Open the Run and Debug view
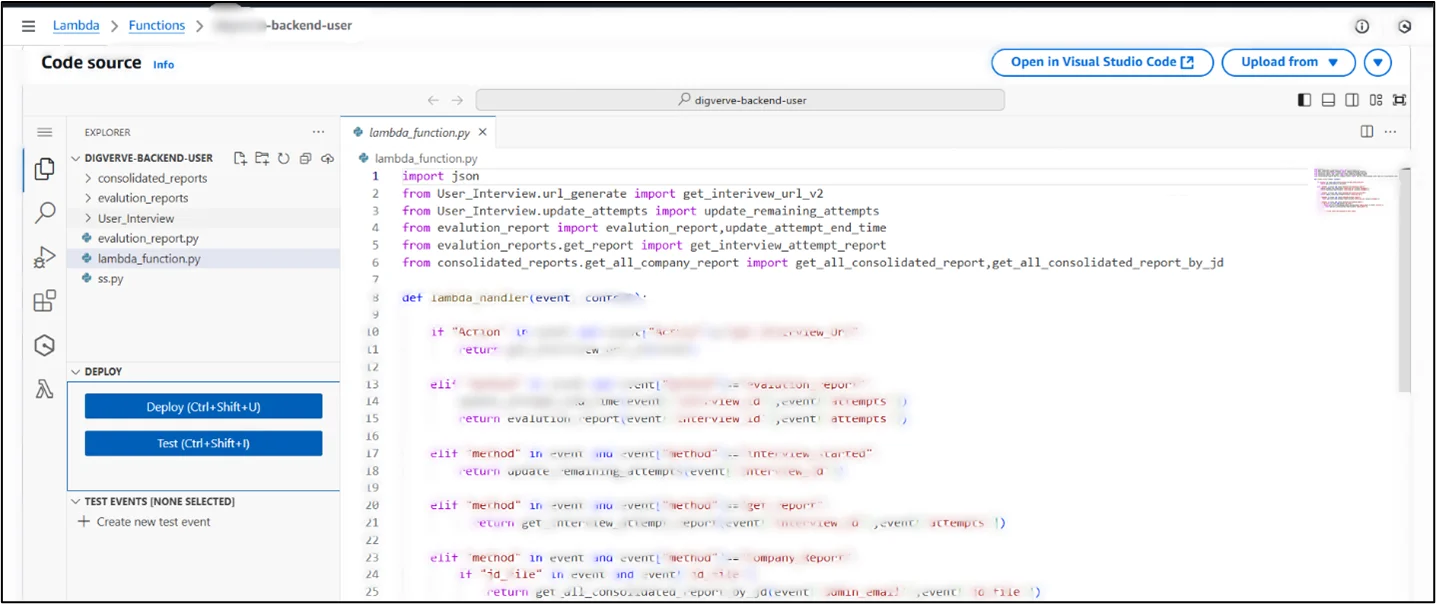1436x604 pixels. click(x=44, y=258)
